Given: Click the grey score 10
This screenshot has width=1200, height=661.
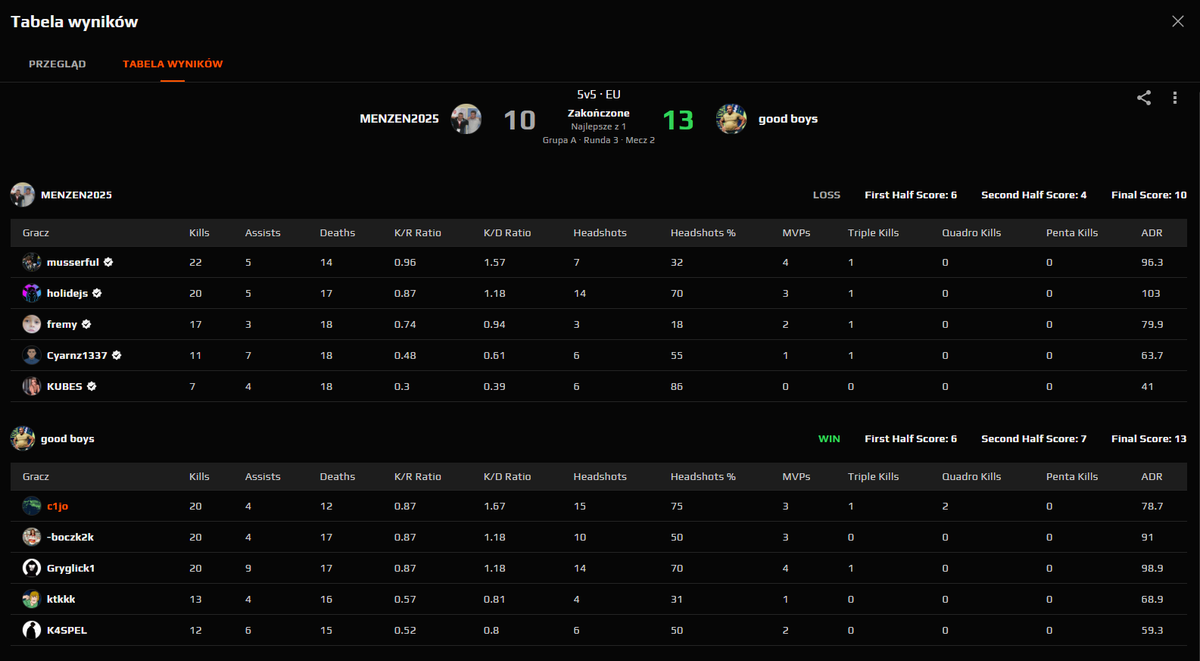Looking at the screenshot, I should [519, 120].
